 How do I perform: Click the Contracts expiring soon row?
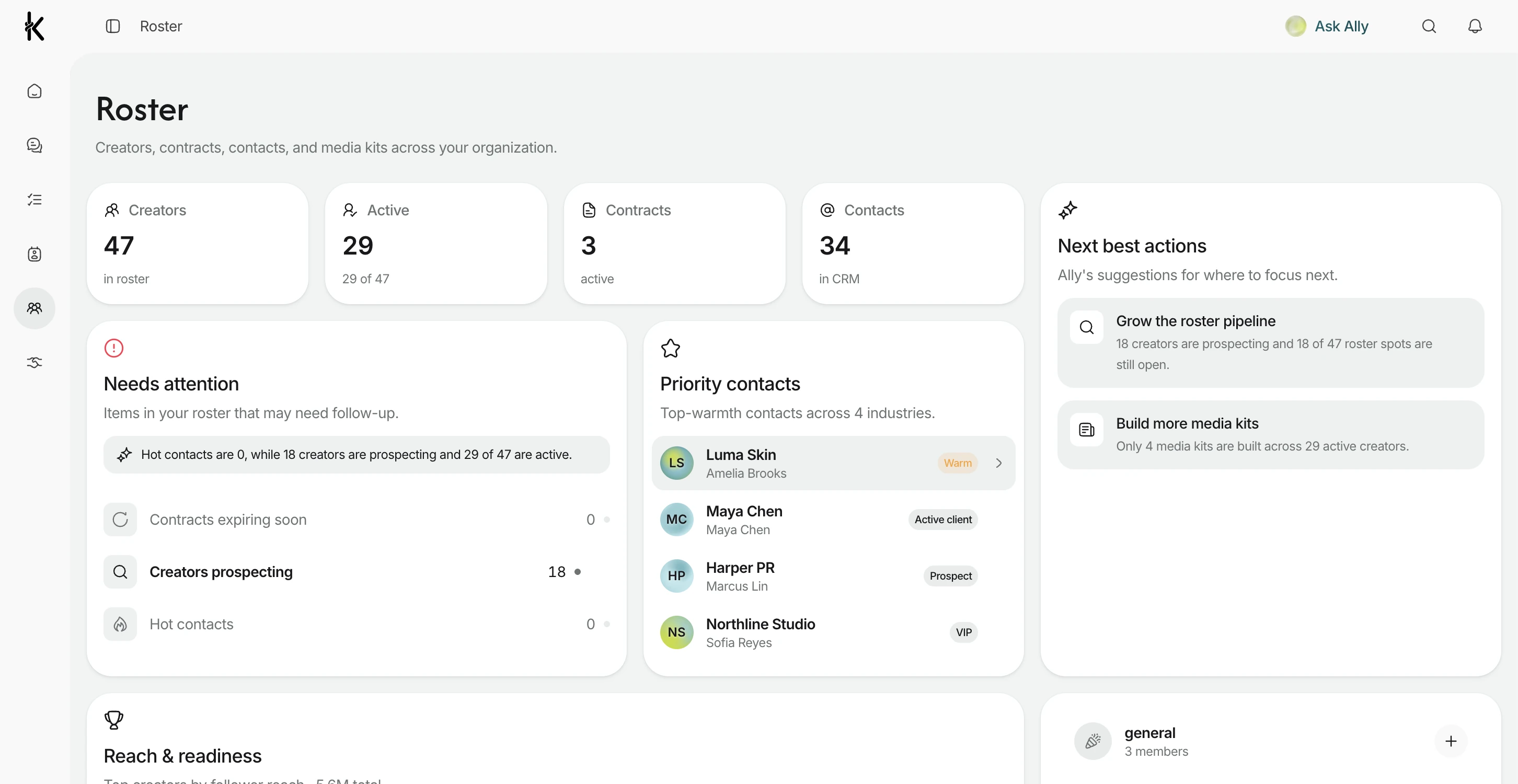[356, 520]
